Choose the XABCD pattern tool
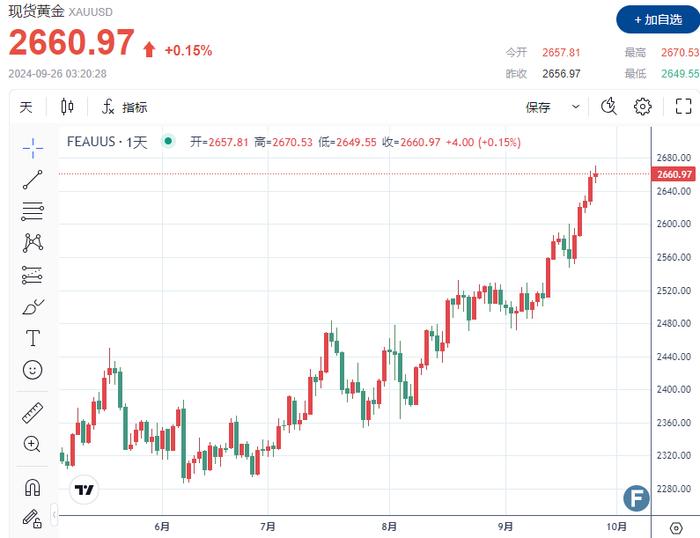 [32, 242]
